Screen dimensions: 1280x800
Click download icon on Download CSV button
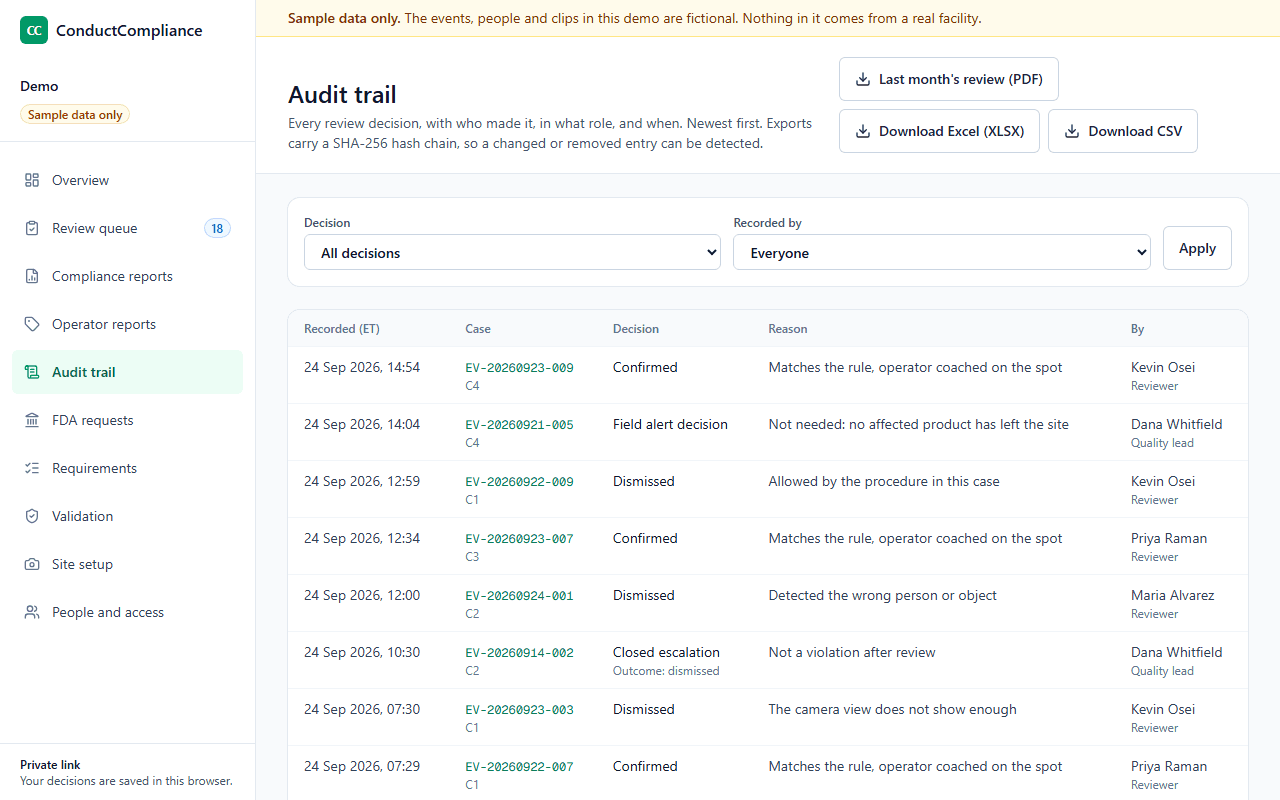tap(1072, 131)
